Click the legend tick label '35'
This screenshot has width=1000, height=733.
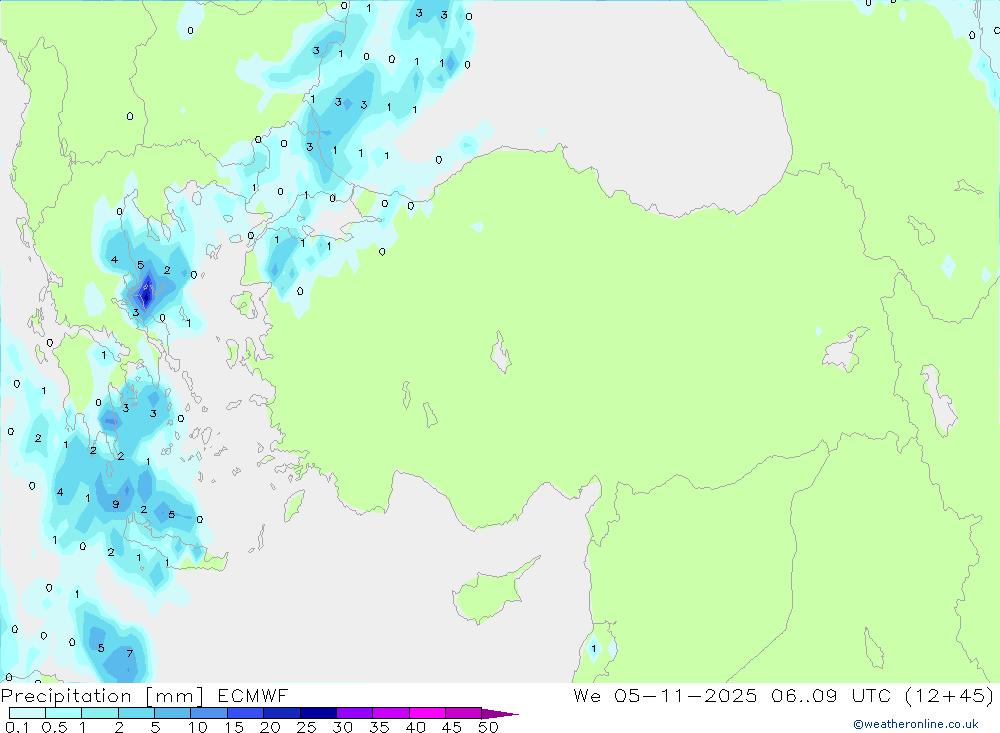(x=379, y=727)
